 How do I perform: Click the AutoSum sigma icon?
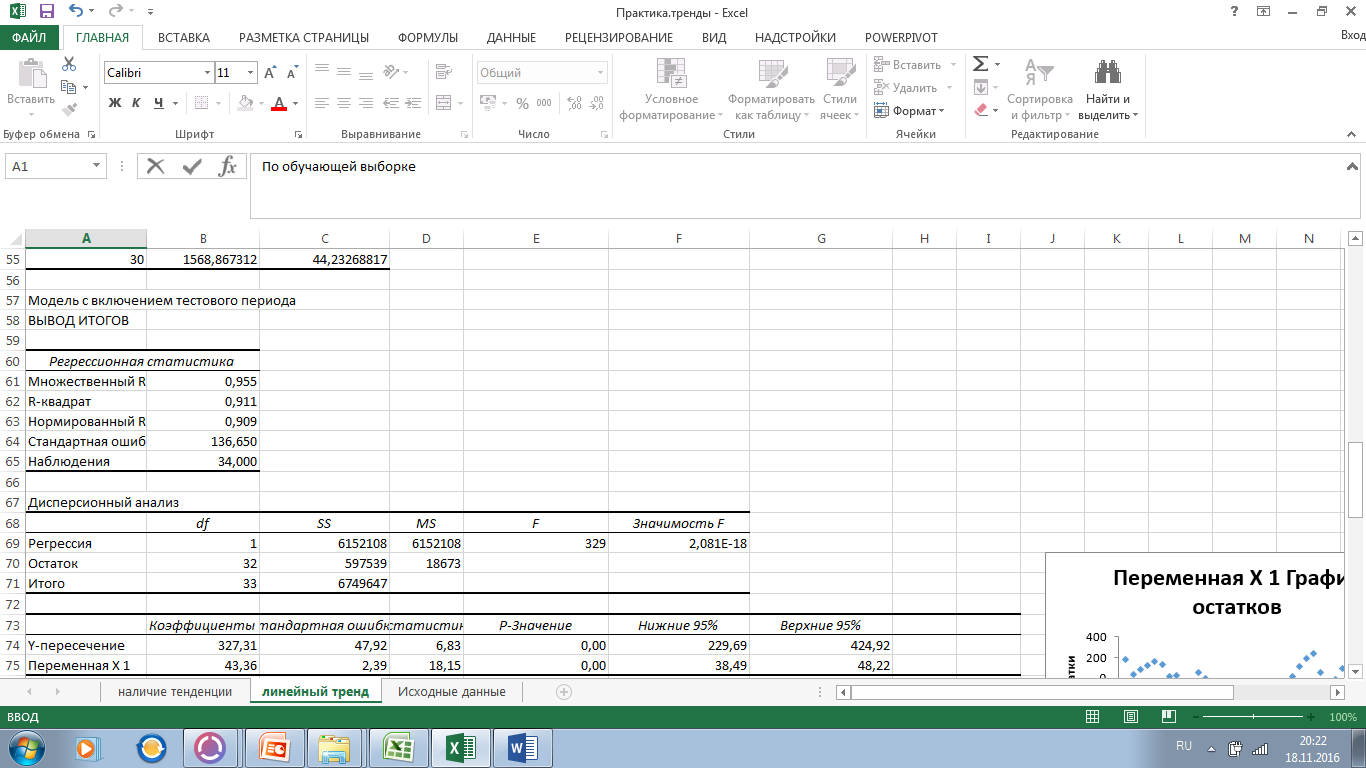coord(981,64)
